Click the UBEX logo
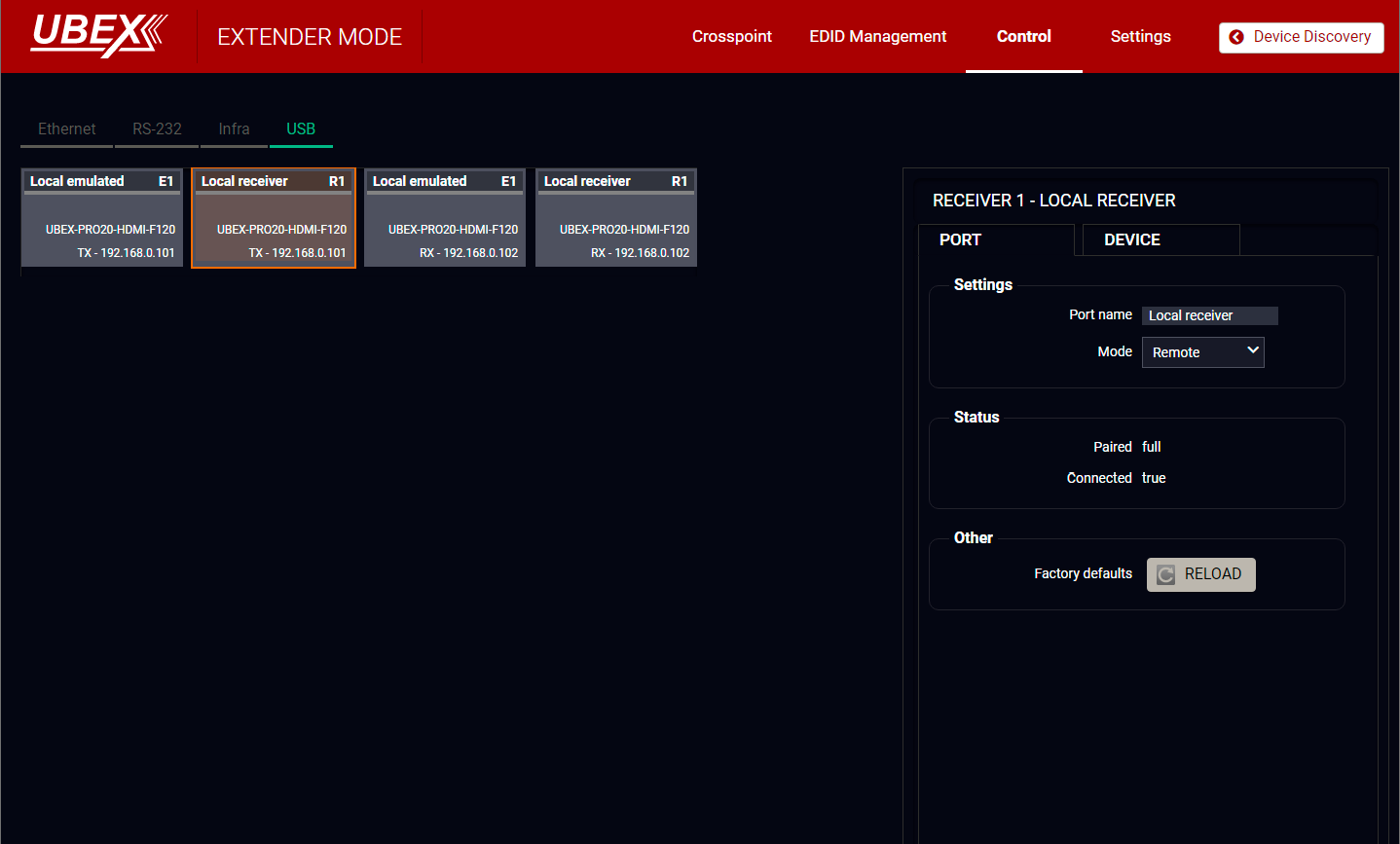The width and height of the screenshot is (1400, 844). click(x=98, y=35)
